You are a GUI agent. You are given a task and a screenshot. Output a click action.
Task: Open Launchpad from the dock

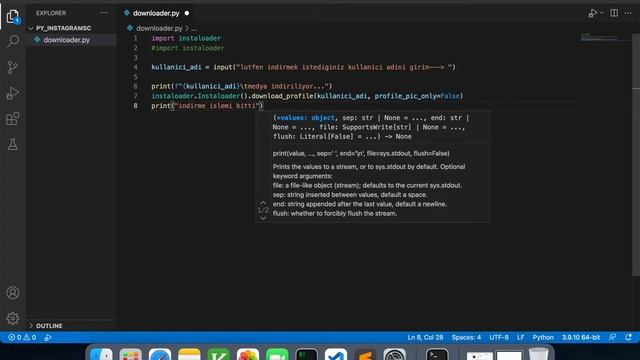pyautogui.click(x=131, y=354)
